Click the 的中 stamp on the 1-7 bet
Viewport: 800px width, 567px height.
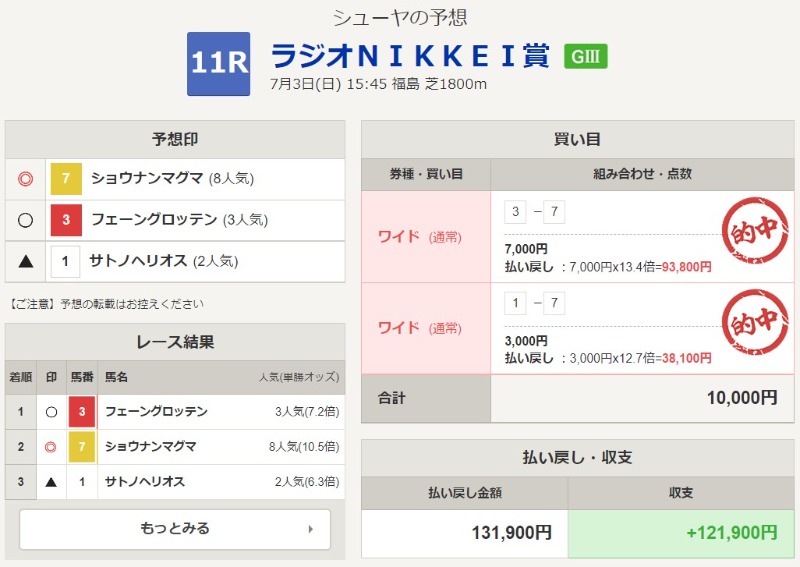[x=755, y=323]
